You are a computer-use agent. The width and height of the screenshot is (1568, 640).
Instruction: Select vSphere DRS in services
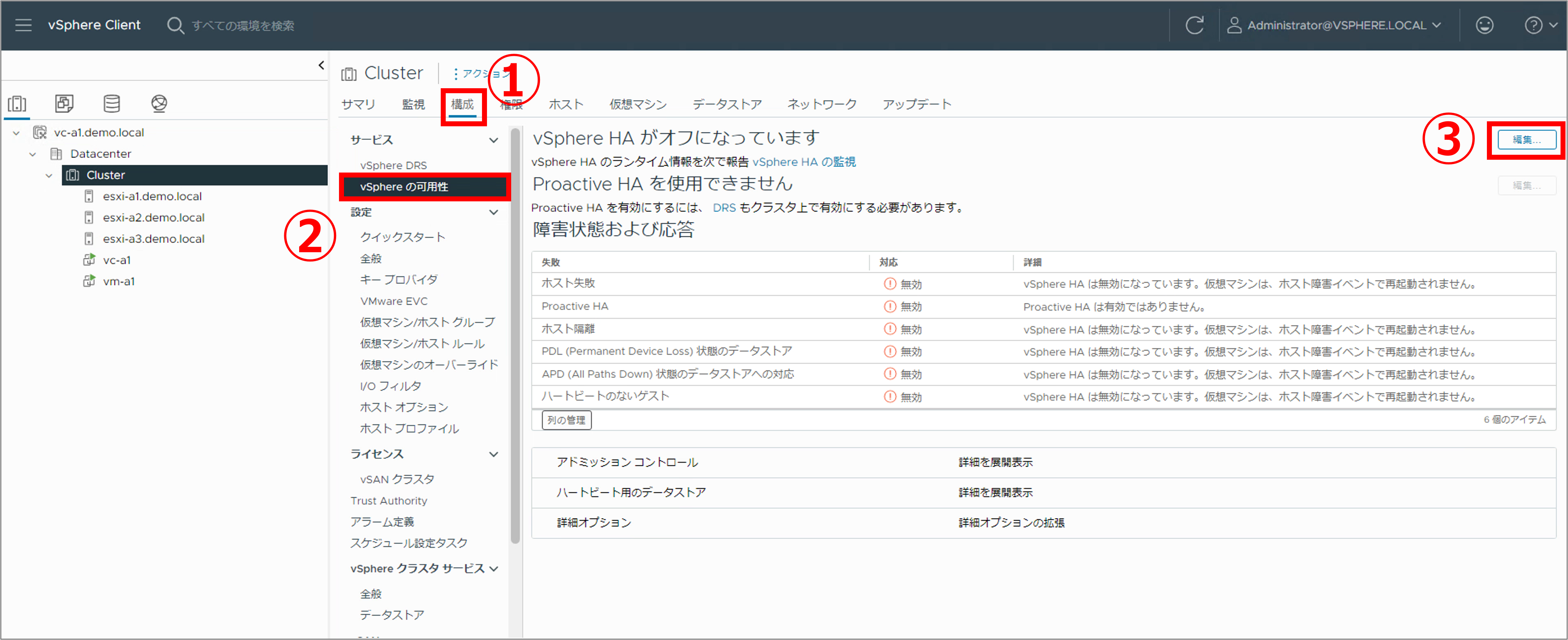(x=393, y=165)
